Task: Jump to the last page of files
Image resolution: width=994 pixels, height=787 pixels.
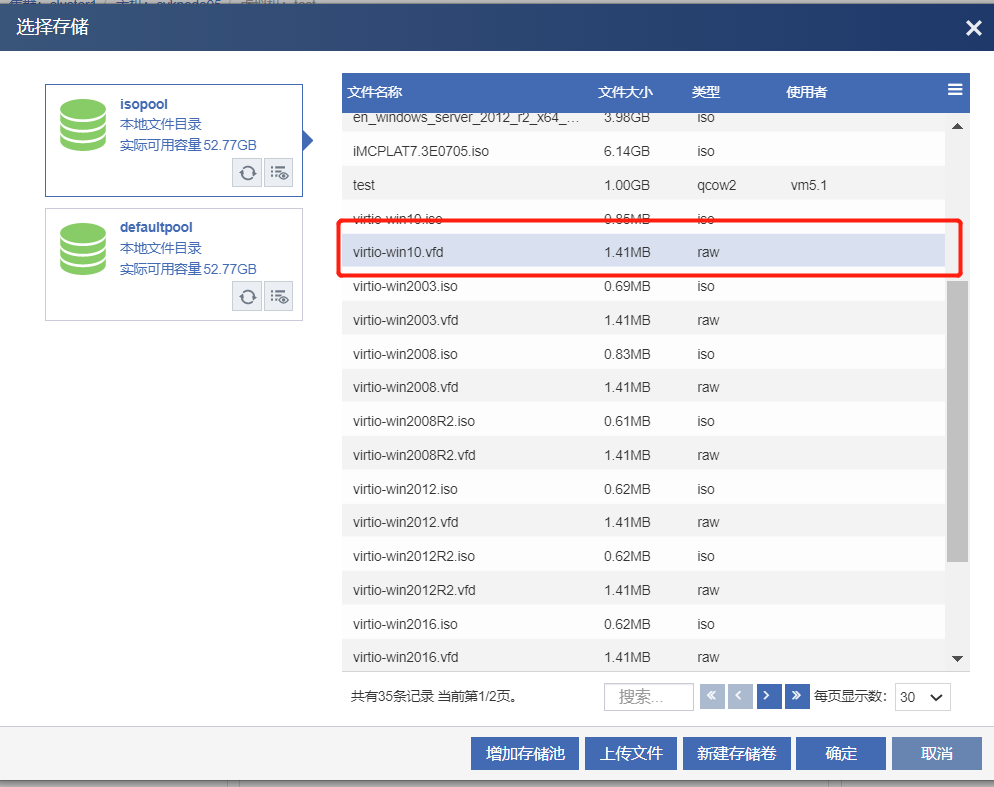Action: click(x=798, y=696)
